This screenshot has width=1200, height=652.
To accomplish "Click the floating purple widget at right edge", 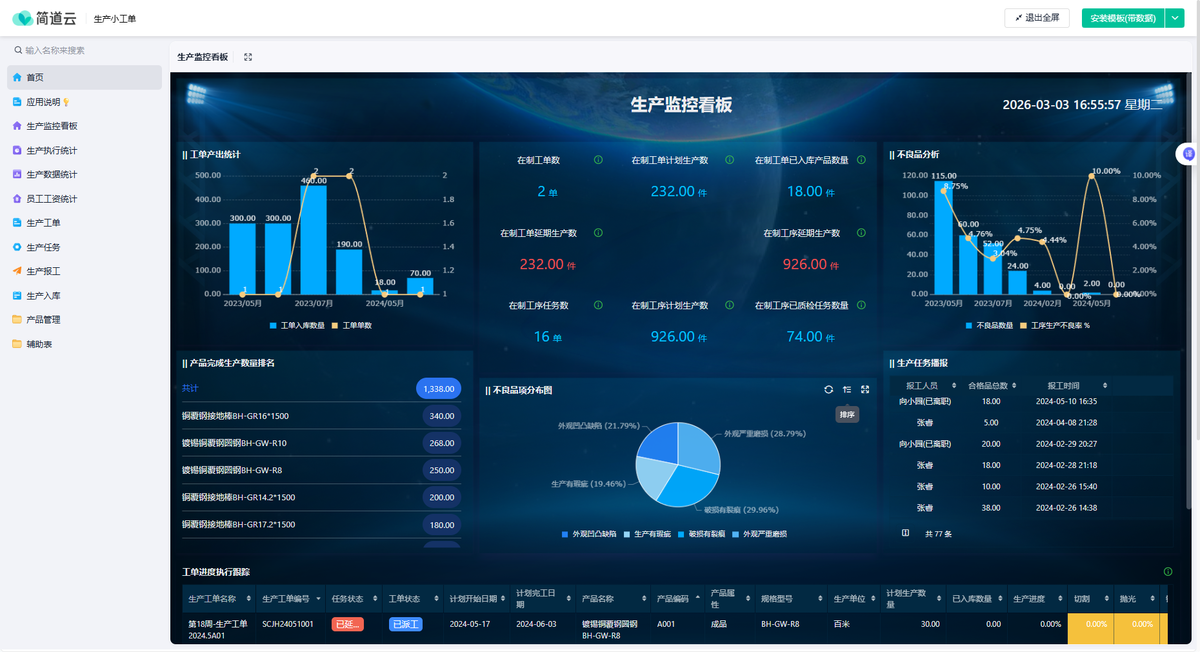I will point(1188,154).
